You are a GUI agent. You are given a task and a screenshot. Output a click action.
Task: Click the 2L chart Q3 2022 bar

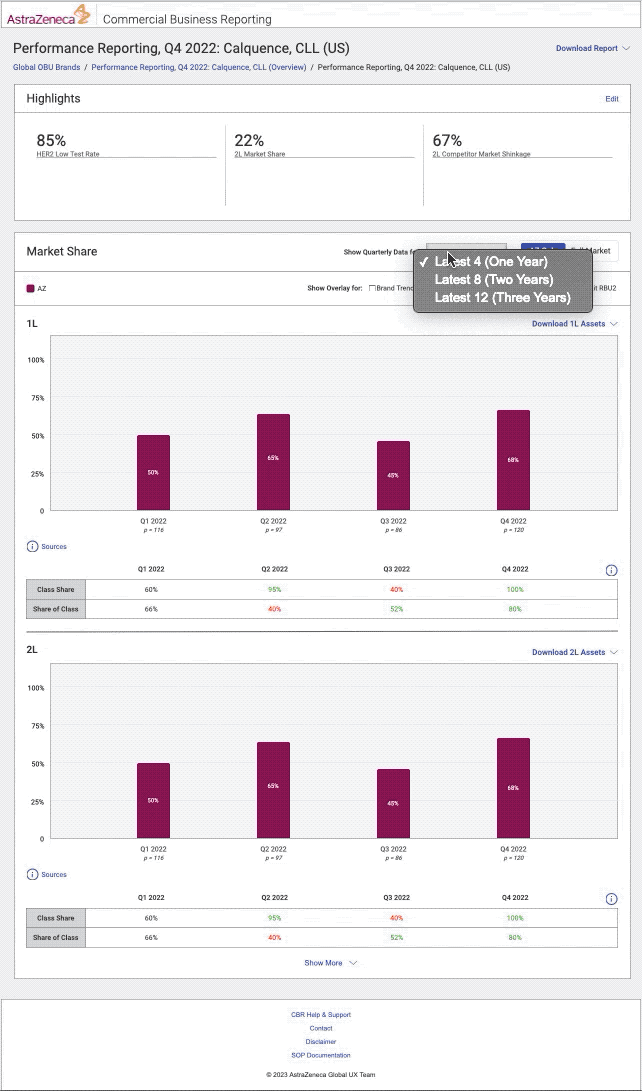tap(393, 804)
